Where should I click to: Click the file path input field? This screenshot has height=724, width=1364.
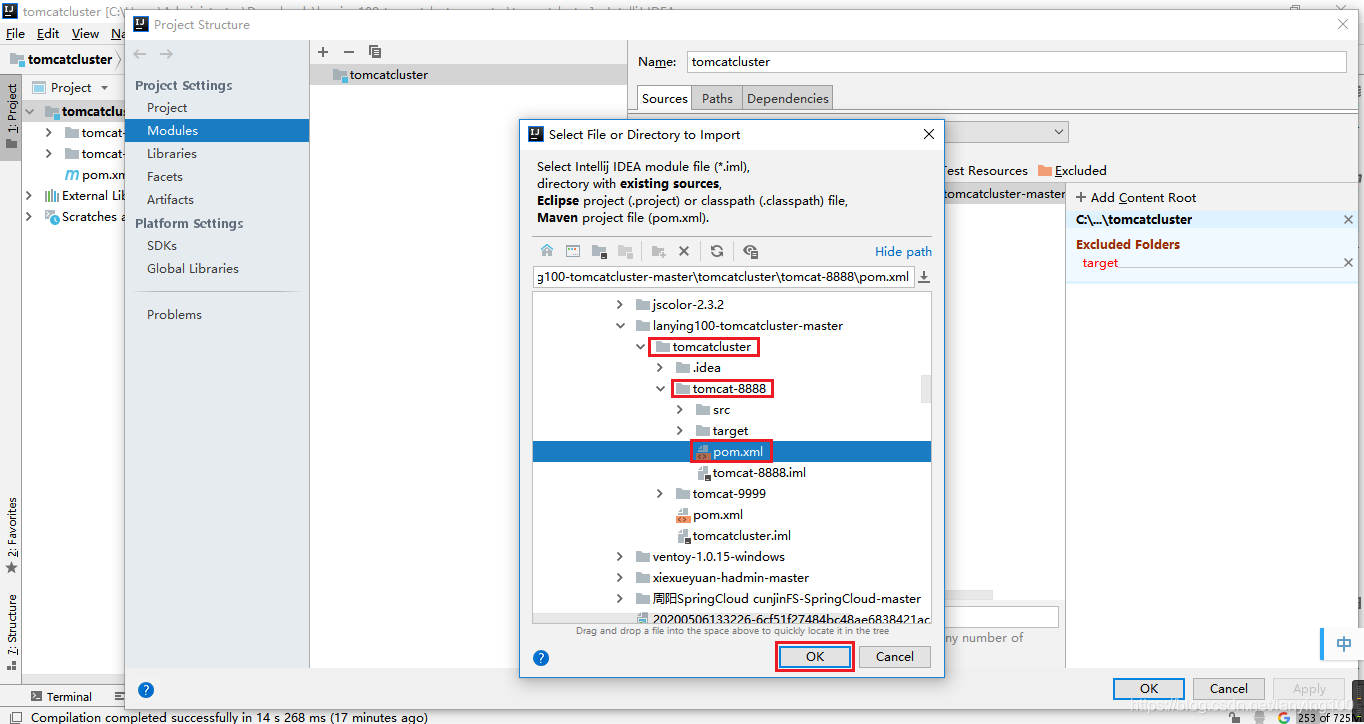pyautogui.click(x=724, y=277)
